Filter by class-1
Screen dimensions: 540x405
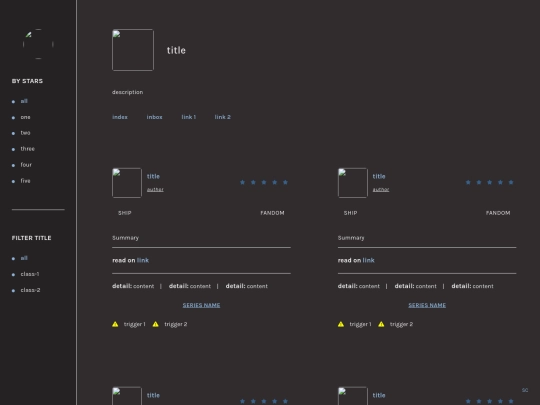coord(30,274)
